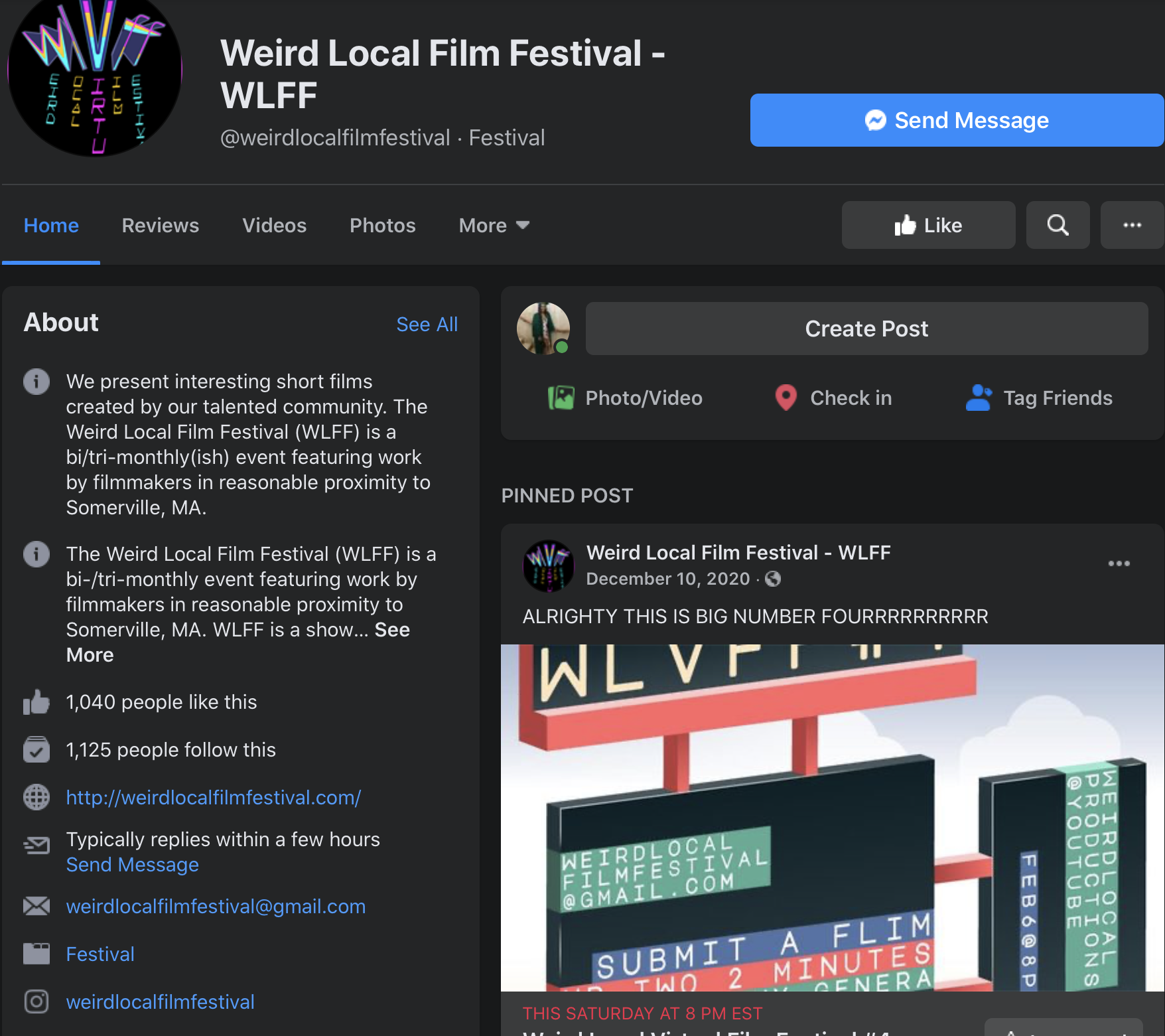Expand the More tab dropdown
The width and height of the screenshot is (1165, 1036).
pos(494,226)
